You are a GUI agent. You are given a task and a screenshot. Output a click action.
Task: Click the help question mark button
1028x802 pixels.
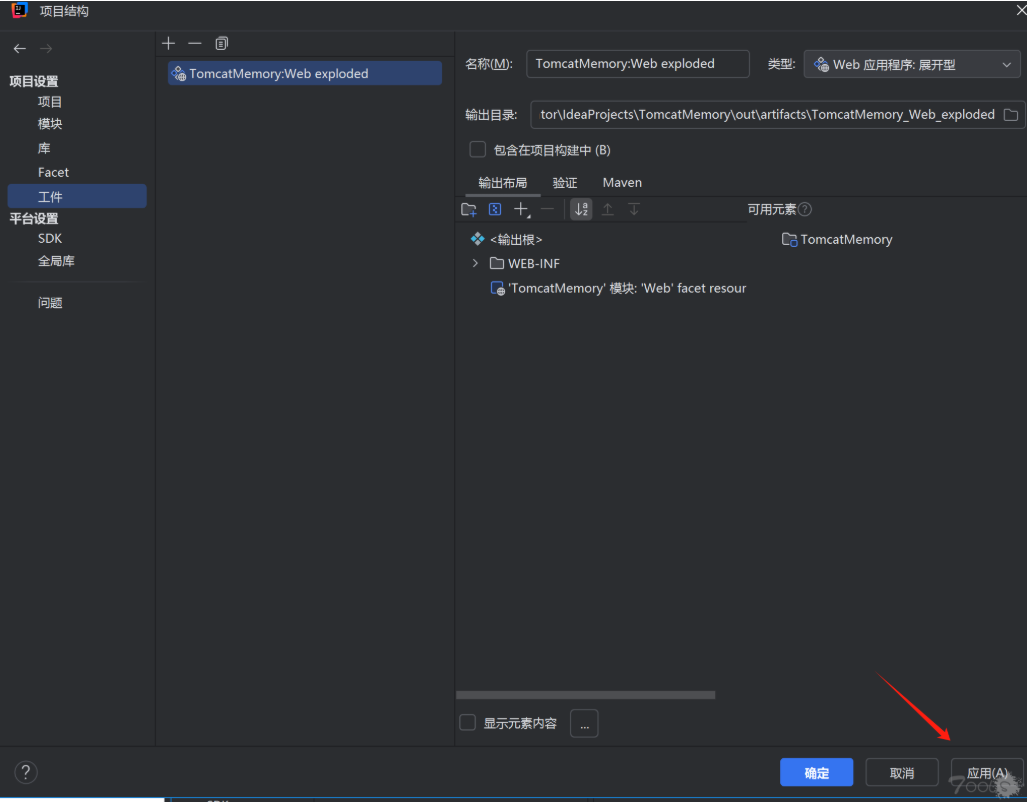[26, 772]
